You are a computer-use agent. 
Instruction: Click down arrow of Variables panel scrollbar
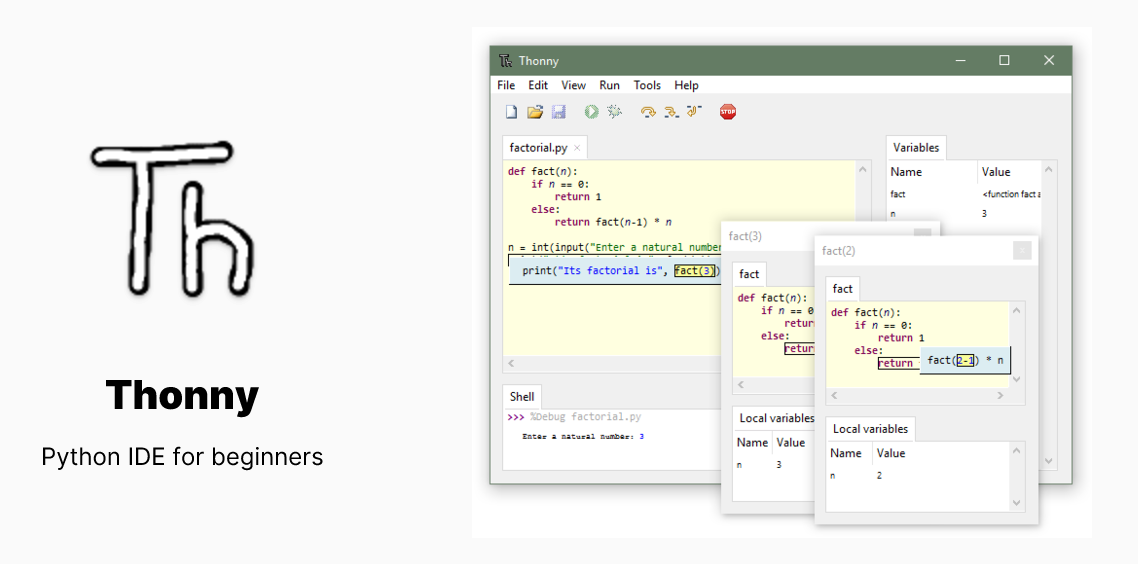pyautogui.click(x=1048, y=460)
